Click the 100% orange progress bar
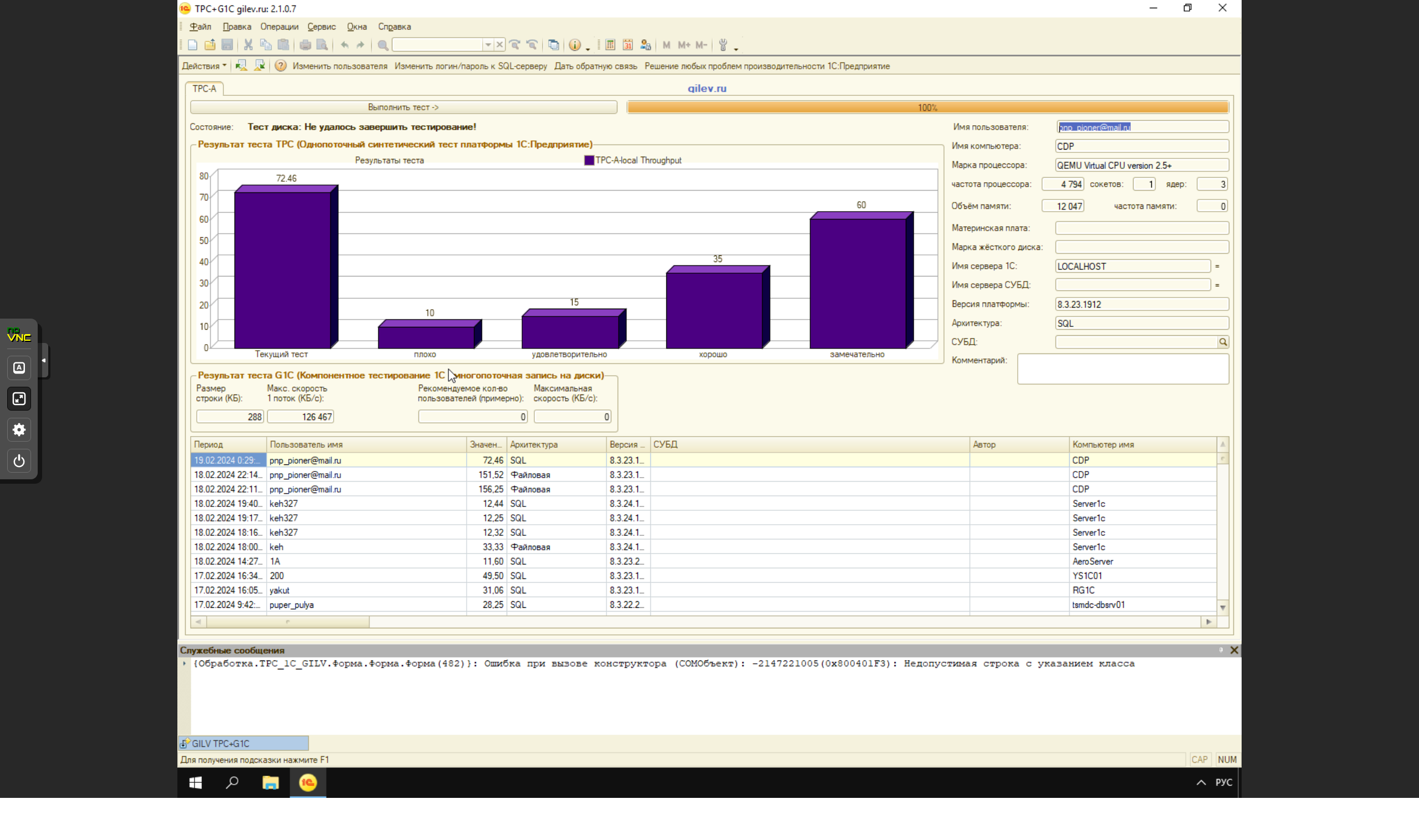 click(927, 107)
